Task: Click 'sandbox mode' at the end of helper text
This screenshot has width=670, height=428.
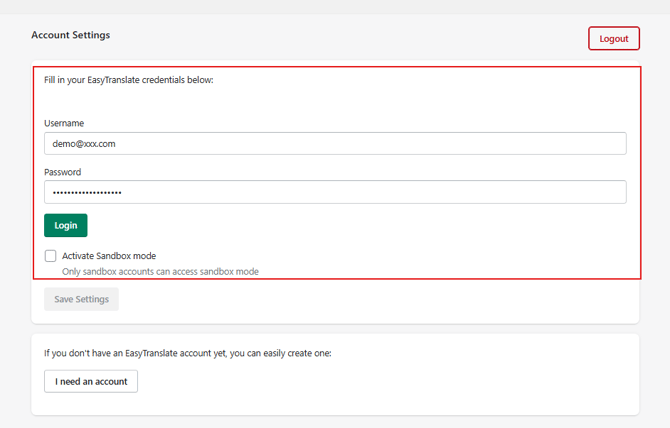Action: coord(232,271)
